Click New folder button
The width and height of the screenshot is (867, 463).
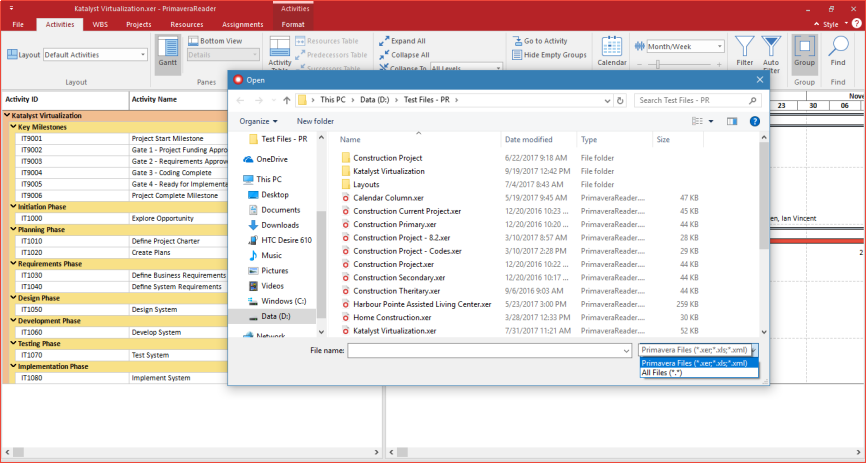[315, 121]
